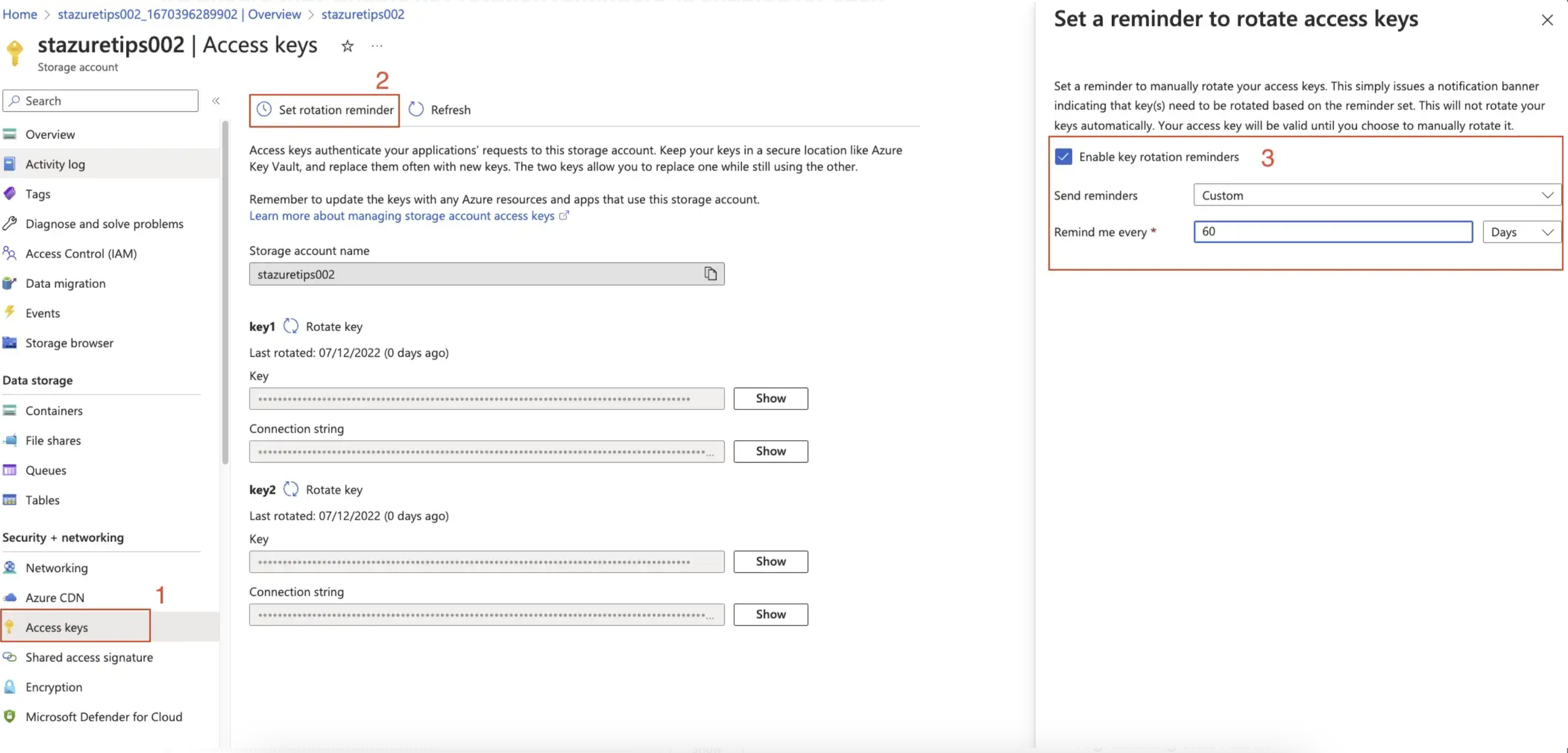Close the rotation reminder panel
The width and height of the screenshot is (1568, 753).
coord(1547,20)
